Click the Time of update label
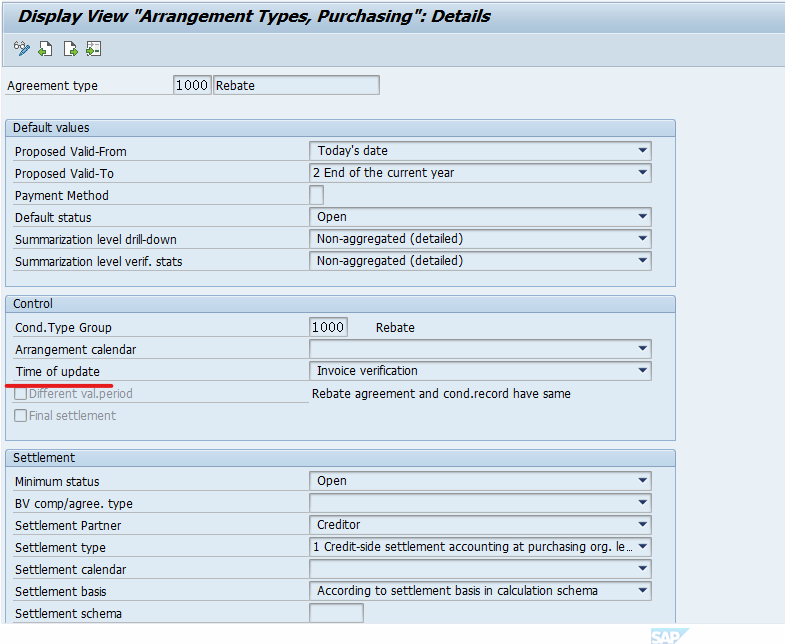 click(58, 372)
